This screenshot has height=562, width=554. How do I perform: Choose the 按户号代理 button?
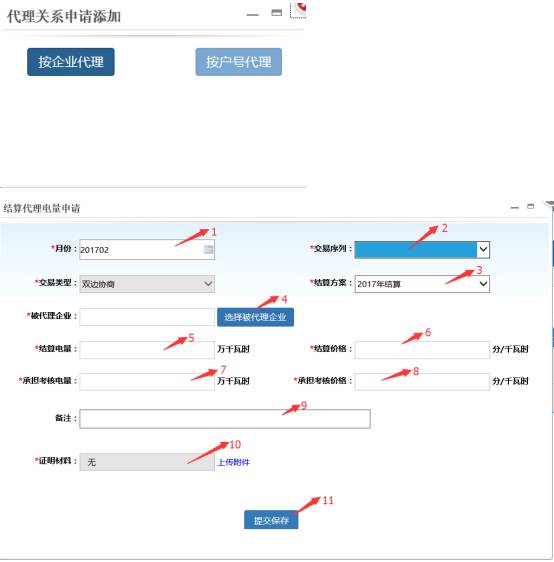tap(238, 62)
